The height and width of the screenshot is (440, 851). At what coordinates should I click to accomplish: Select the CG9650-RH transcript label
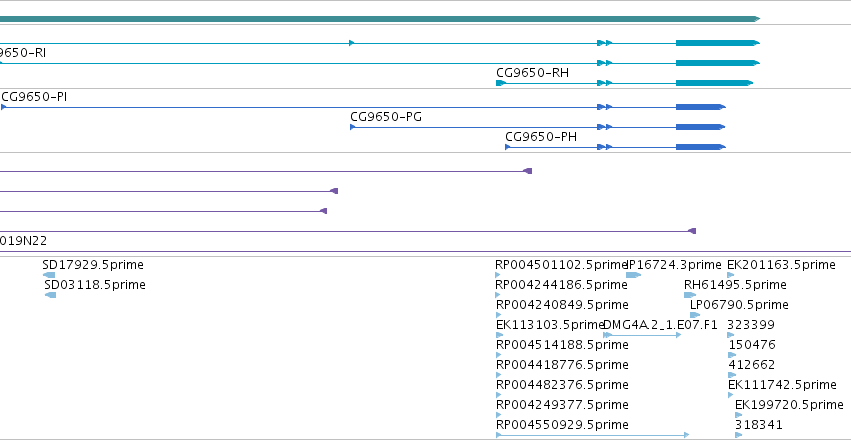(x=532, y=73)
